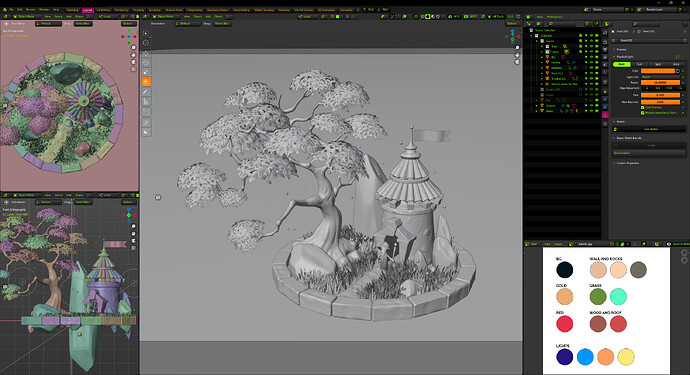
Task: Click the camera view gizmo in main viewport
Action: click(x=518, y=62)
